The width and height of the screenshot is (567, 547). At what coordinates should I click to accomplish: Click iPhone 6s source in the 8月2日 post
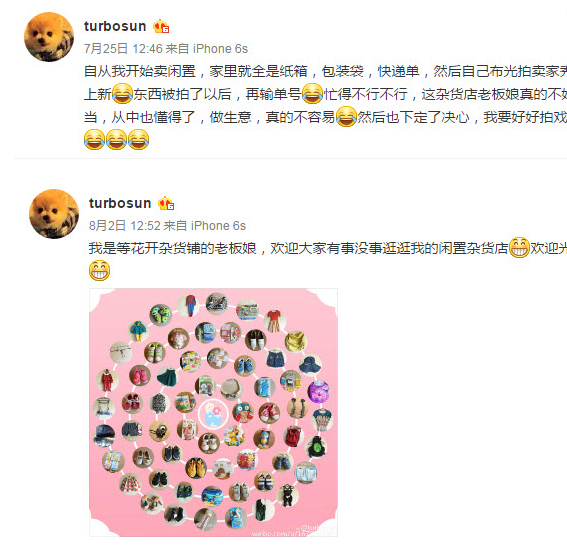coord(218,226)
